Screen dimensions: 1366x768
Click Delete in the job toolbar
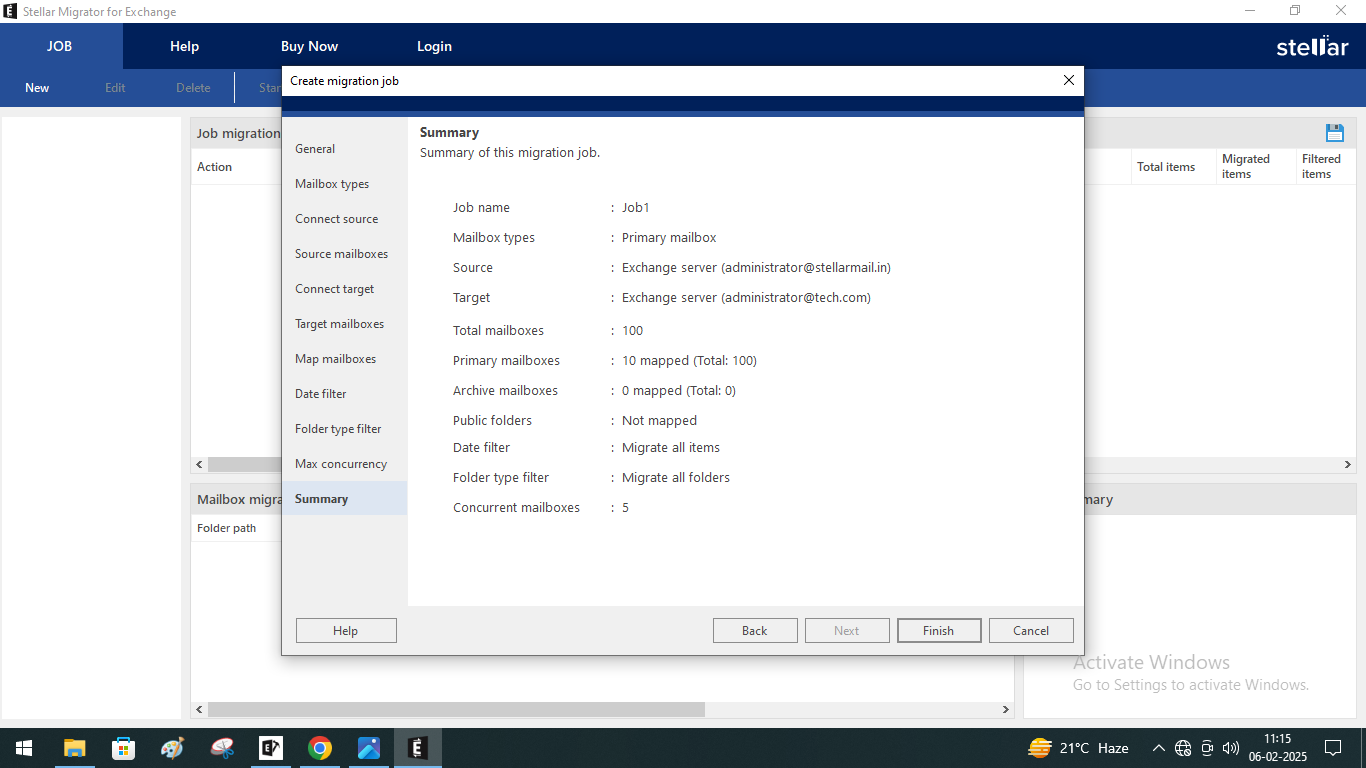pyautogui.click(x=193, y=88)
